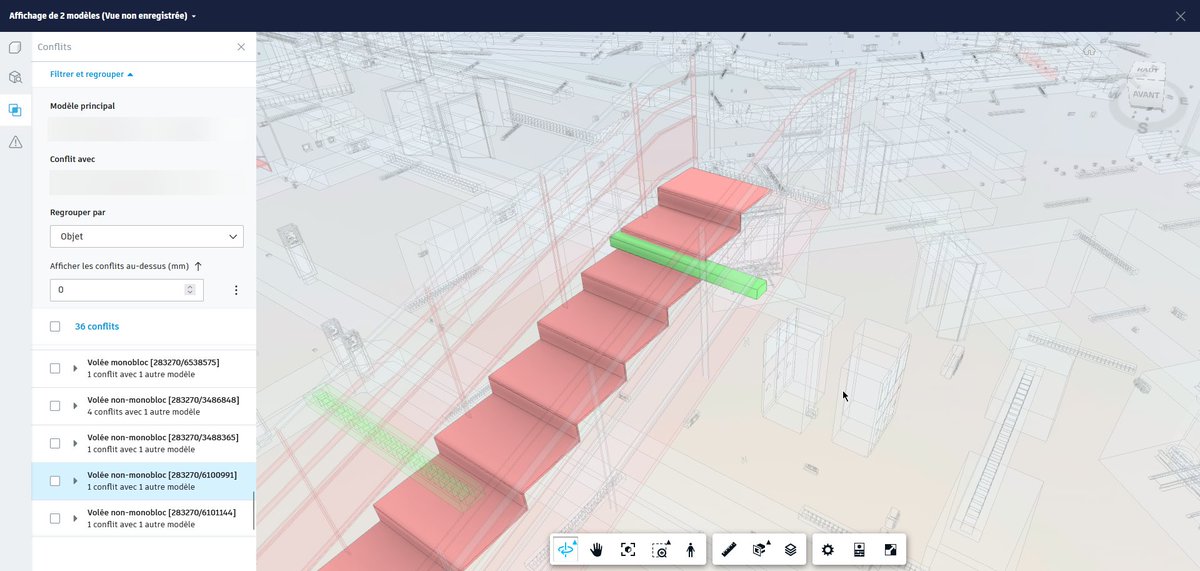Open the Levels layers tool
Screen dimensions: 1200x571
[x=791, y=549]
